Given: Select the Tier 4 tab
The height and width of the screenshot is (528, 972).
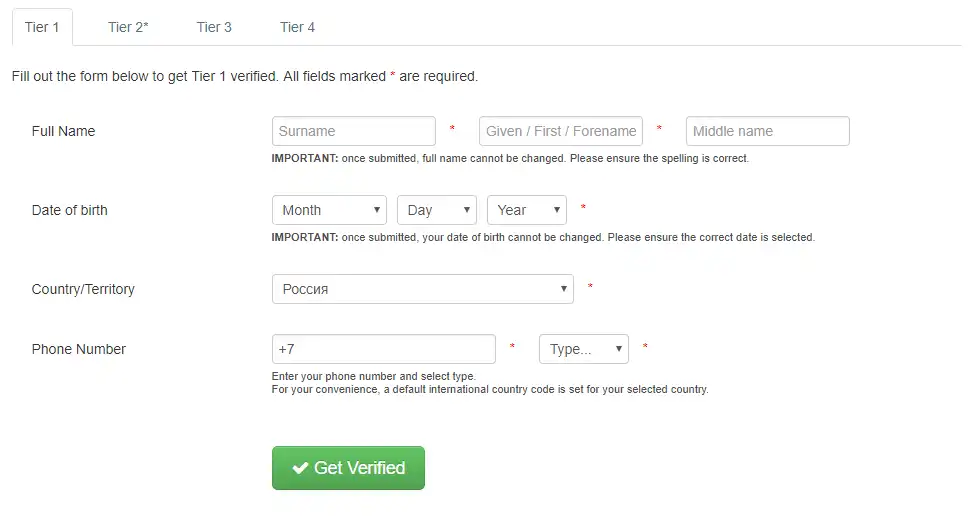Looking at the screenshot, I should [x=297, y=27].
